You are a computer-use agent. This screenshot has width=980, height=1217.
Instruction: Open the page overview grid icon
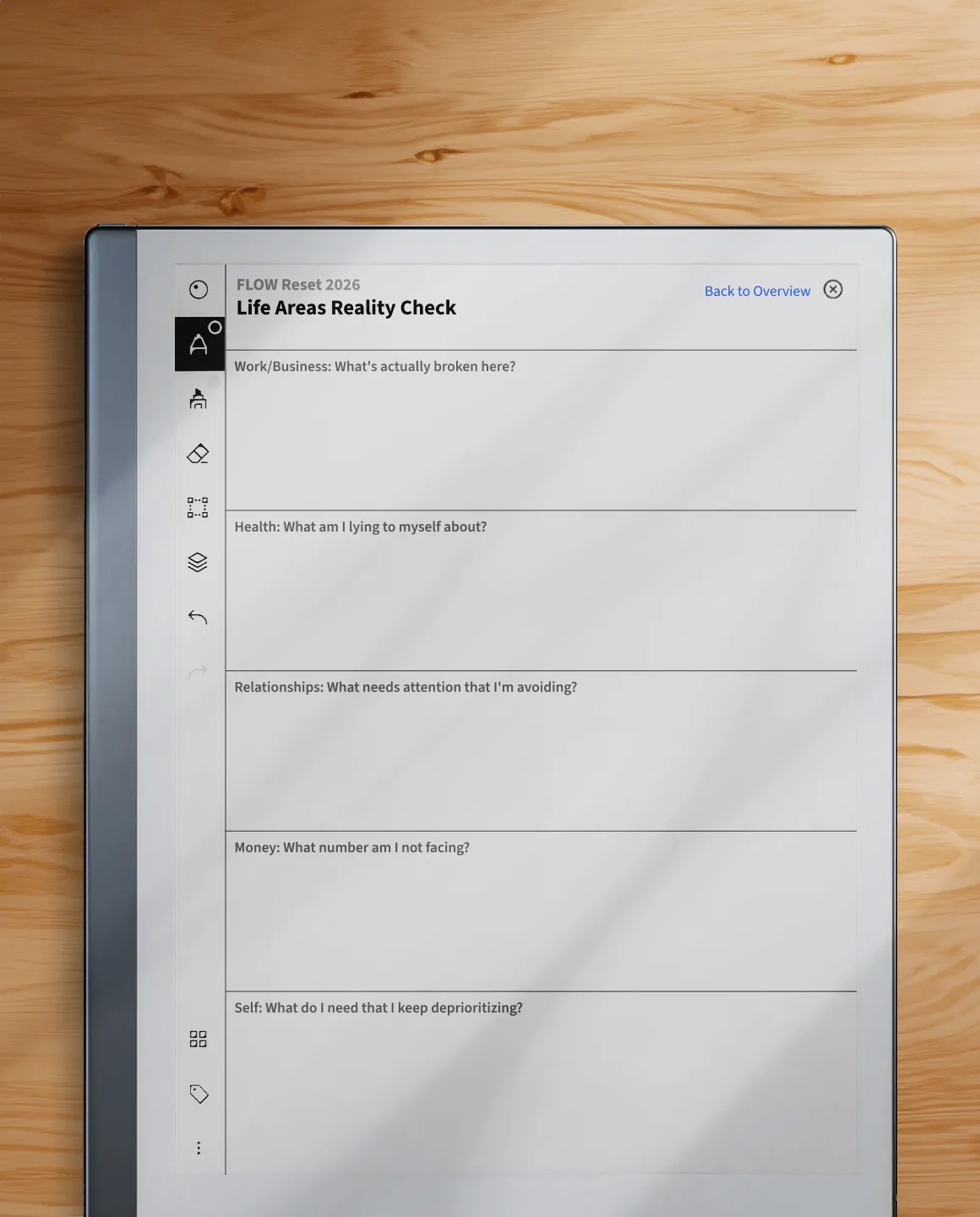pyautogui.click(x=199, y=1039)
